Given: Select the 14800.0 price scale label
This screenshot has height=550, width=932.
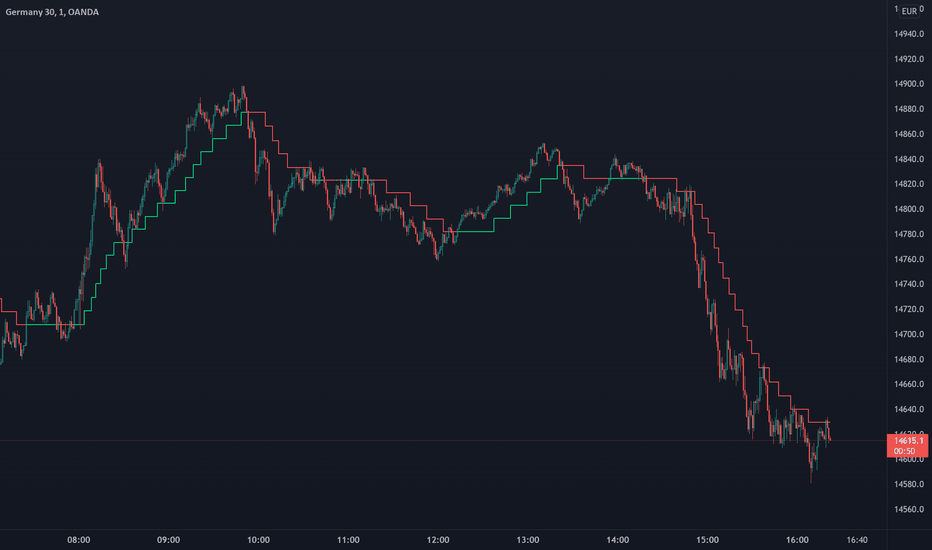Looking at the screenshot, I should [909, 209].
